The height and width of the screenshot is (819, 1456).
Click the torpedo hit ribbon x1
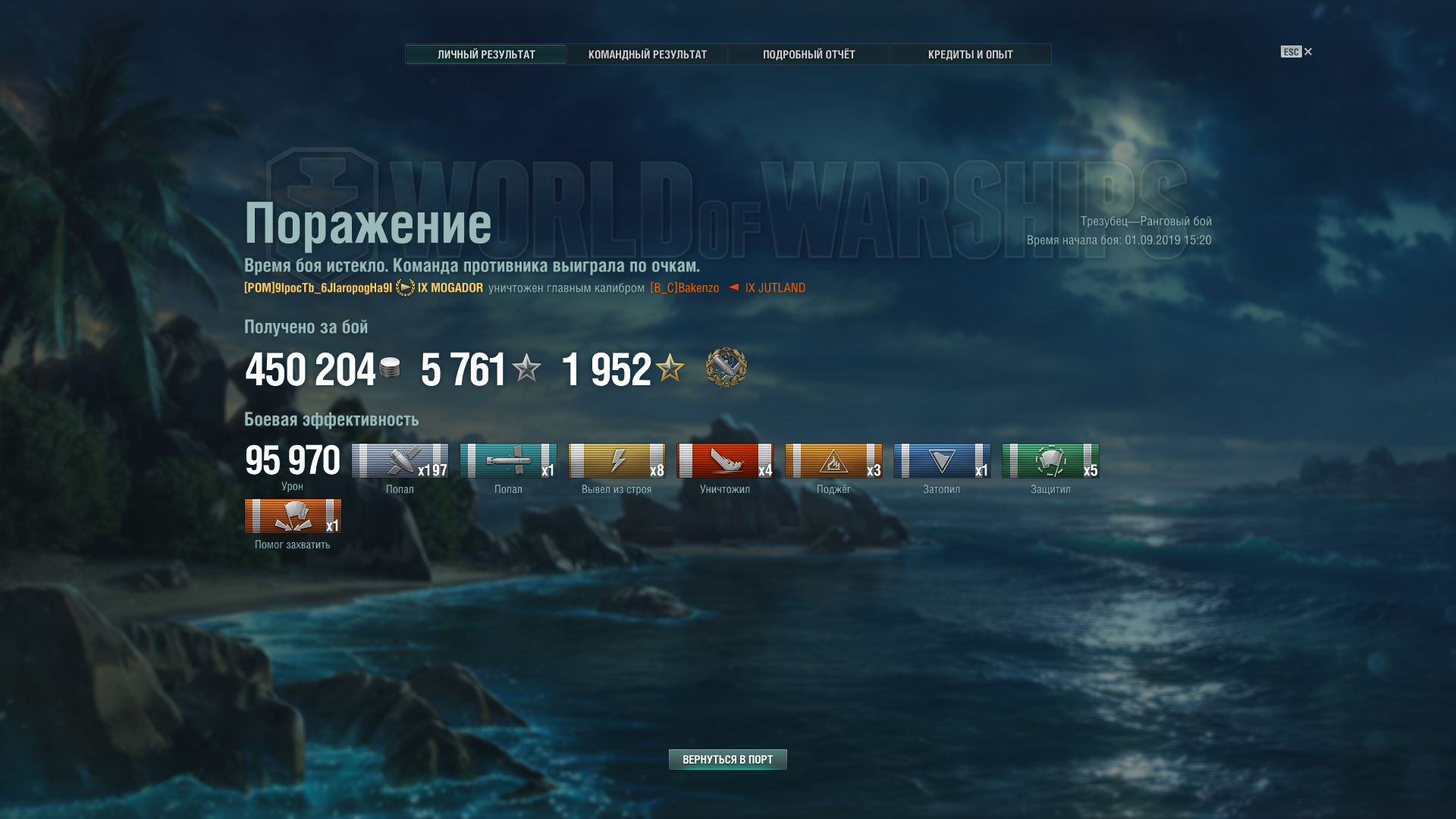[x=508, y=461]
